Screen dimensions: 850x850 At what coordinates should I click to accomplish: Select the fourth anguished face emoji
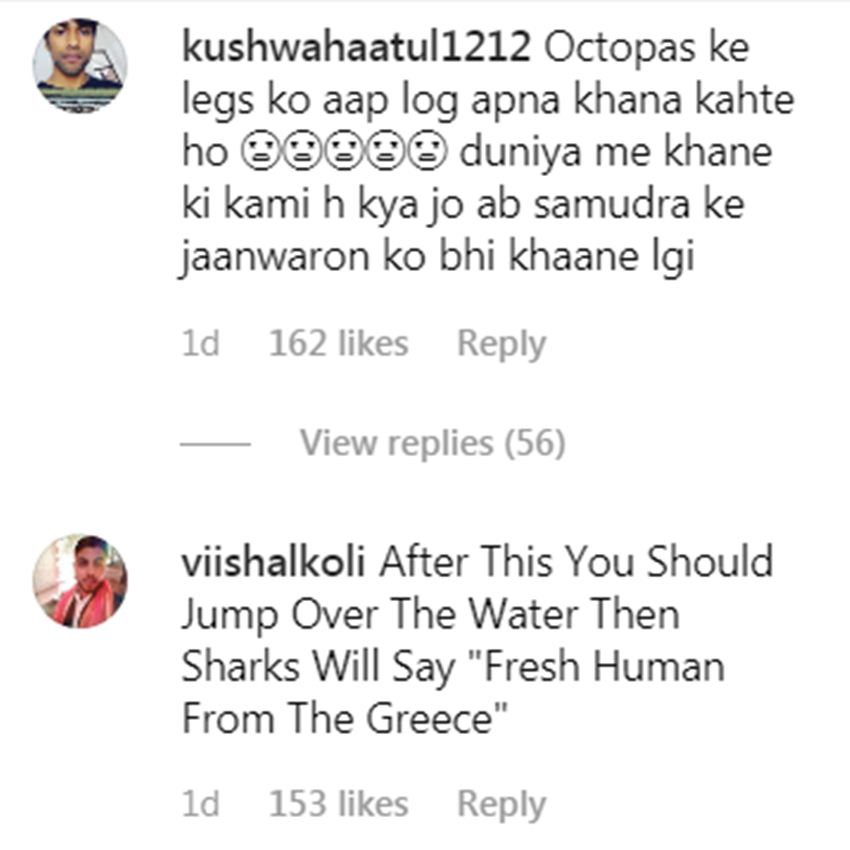pos(386,152)
